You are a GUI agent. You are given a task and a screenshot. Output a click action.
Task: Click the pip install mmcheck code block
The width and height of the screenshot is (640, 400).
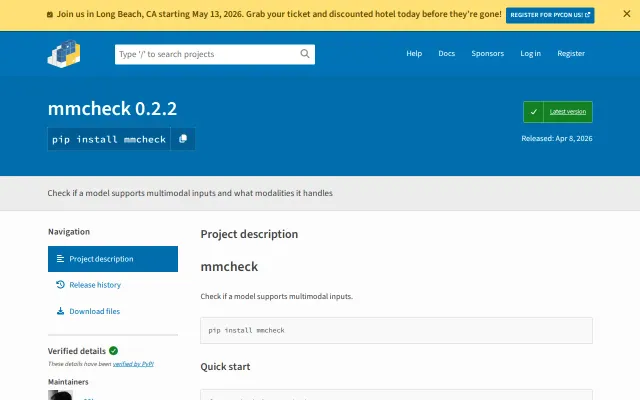pos(396,331)
